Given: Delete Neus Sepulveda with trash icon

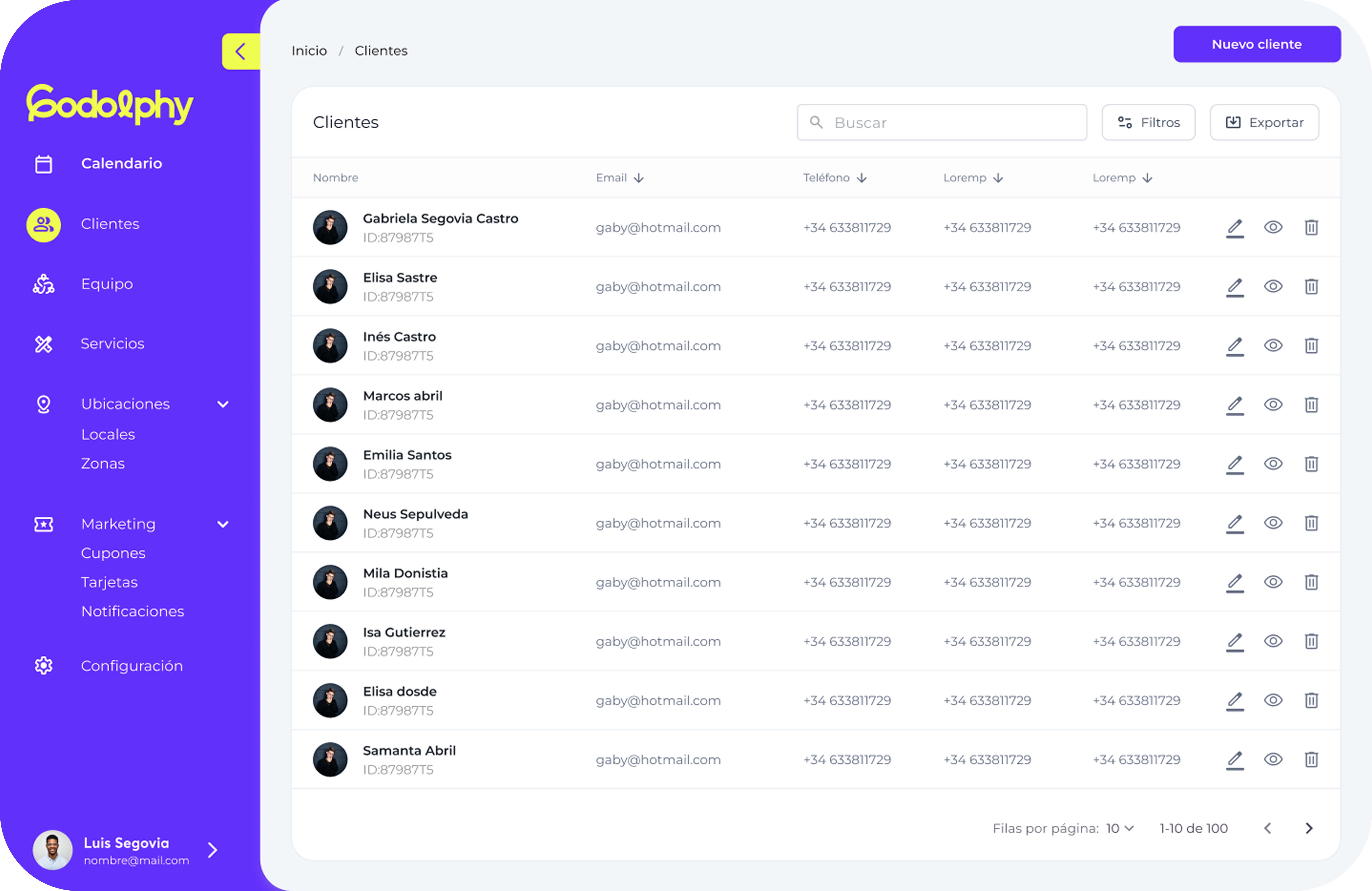Looking at the screenshot, I should click(1311, 523).
